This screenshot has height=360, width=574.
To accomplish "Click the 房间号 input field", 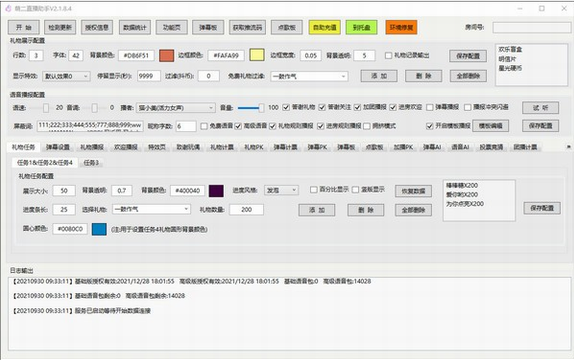I will click(x=532, y=27).
